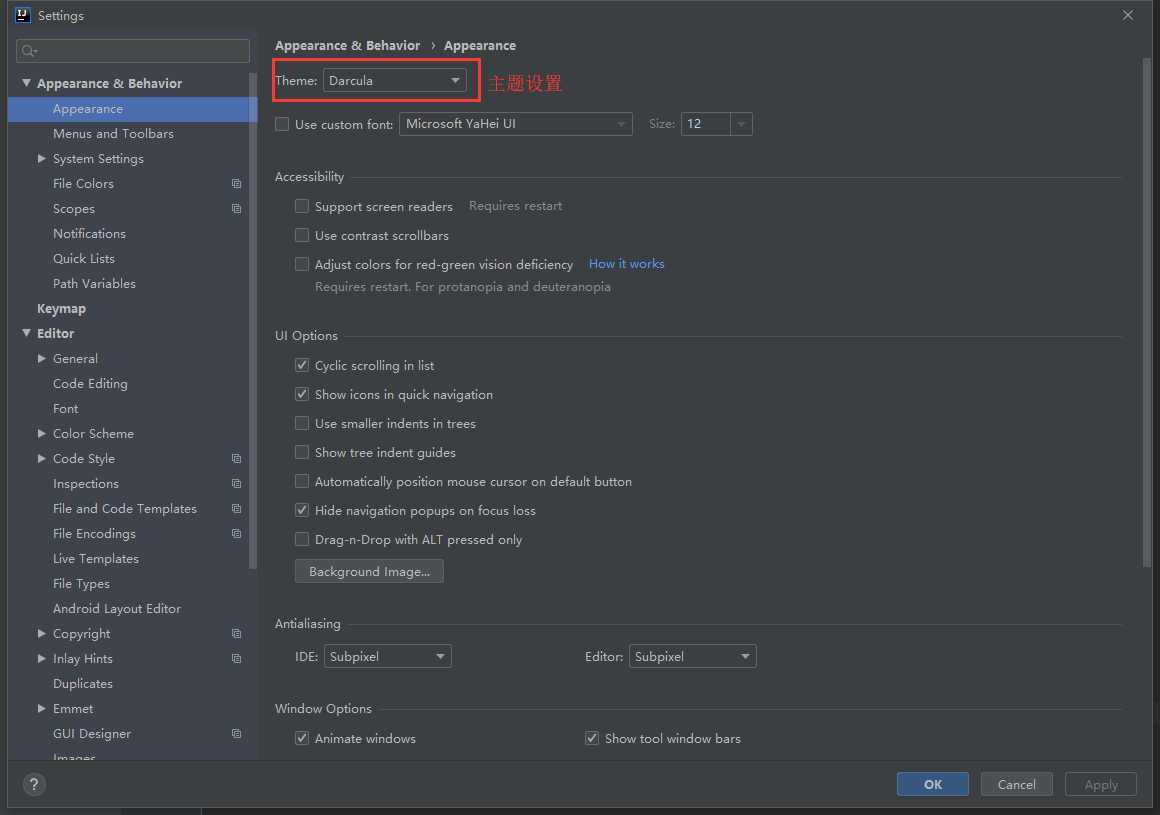Click the right panel vertical scrollbar
Image resolution: width=1160 pixels, height=815 pixels.
1147,311
